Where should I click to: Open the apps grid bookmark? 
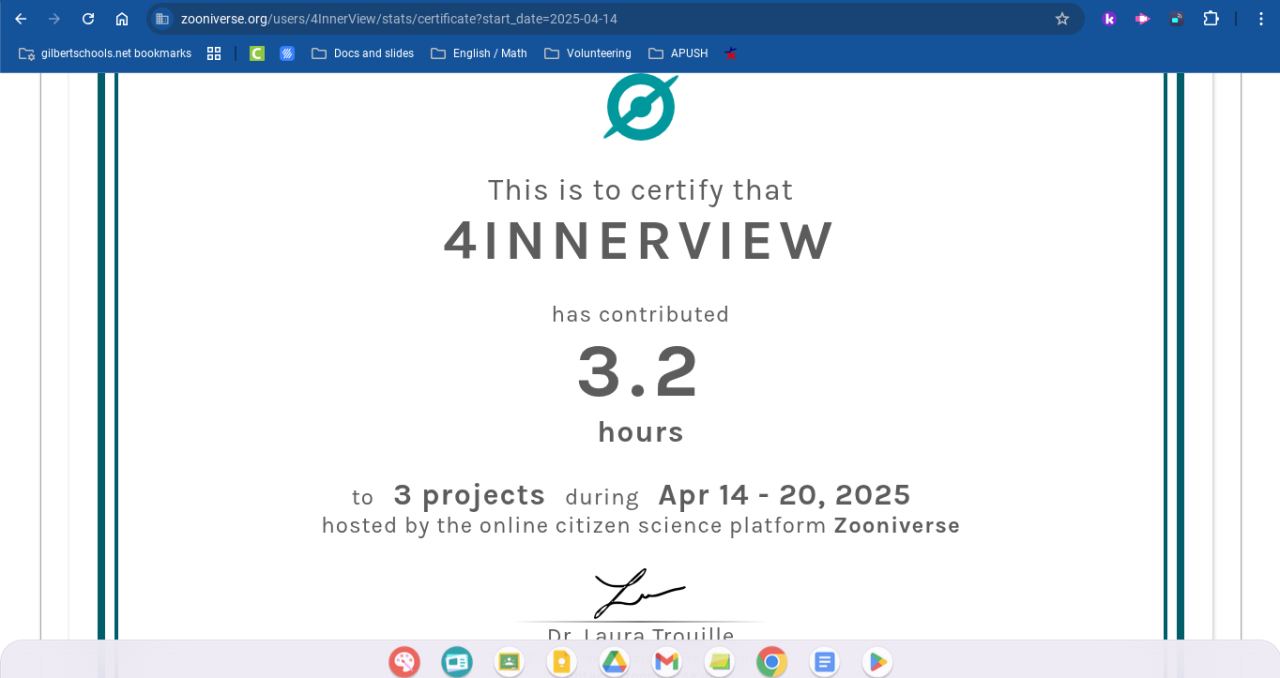pos(214,53)
